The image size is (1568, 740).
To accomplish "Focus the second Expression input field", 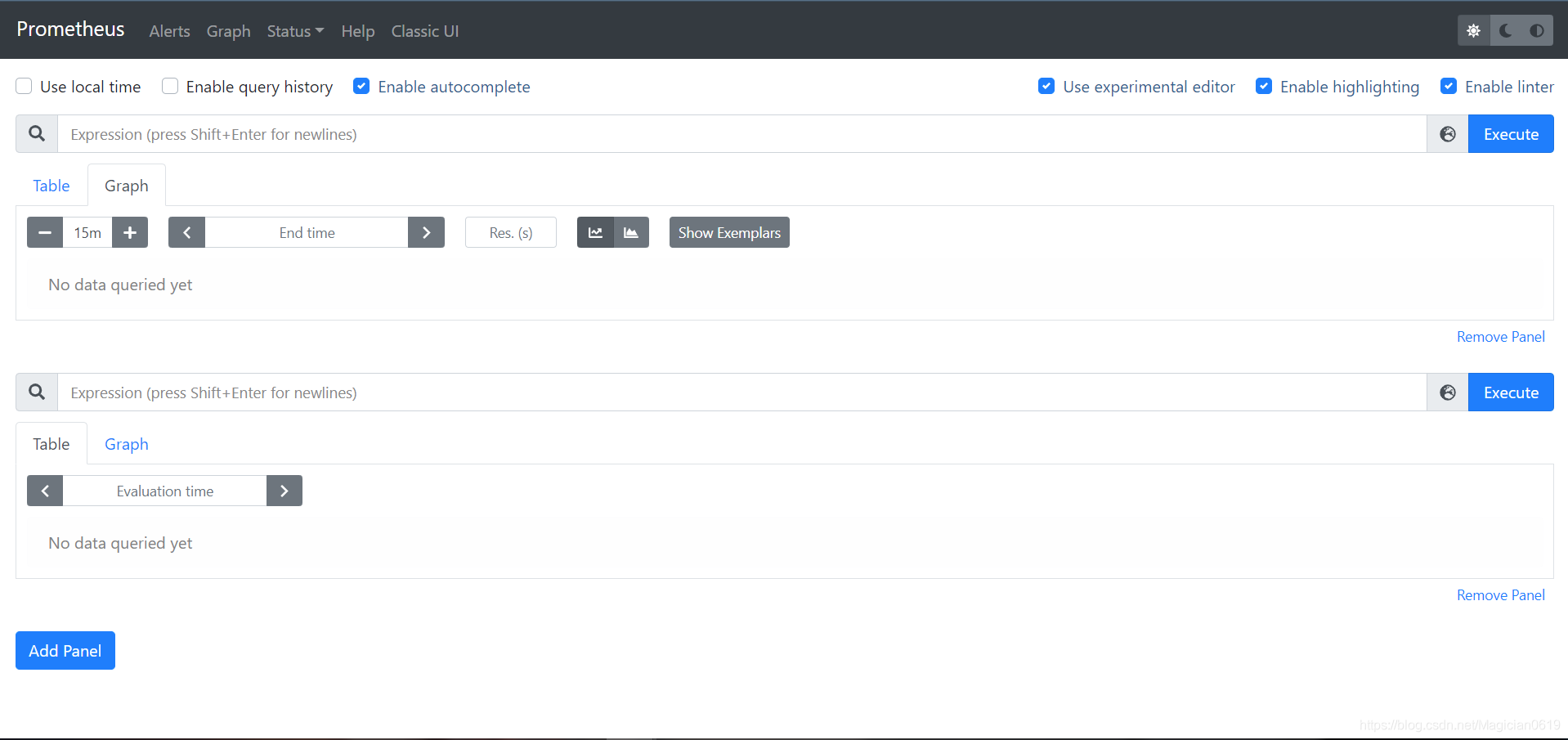I will click(742, 392).
